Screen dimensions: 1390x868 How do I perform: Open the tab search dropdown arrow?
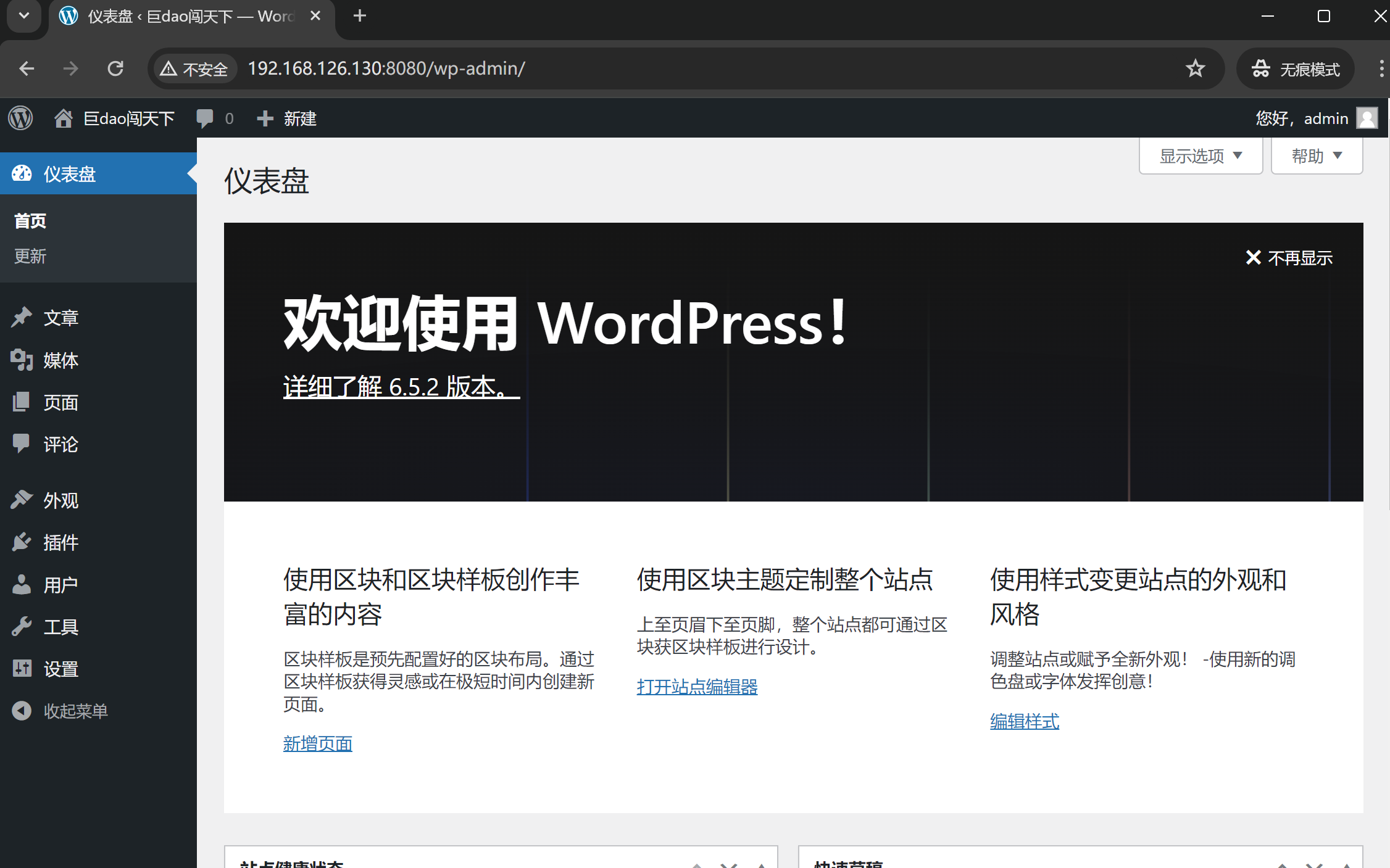24,16
